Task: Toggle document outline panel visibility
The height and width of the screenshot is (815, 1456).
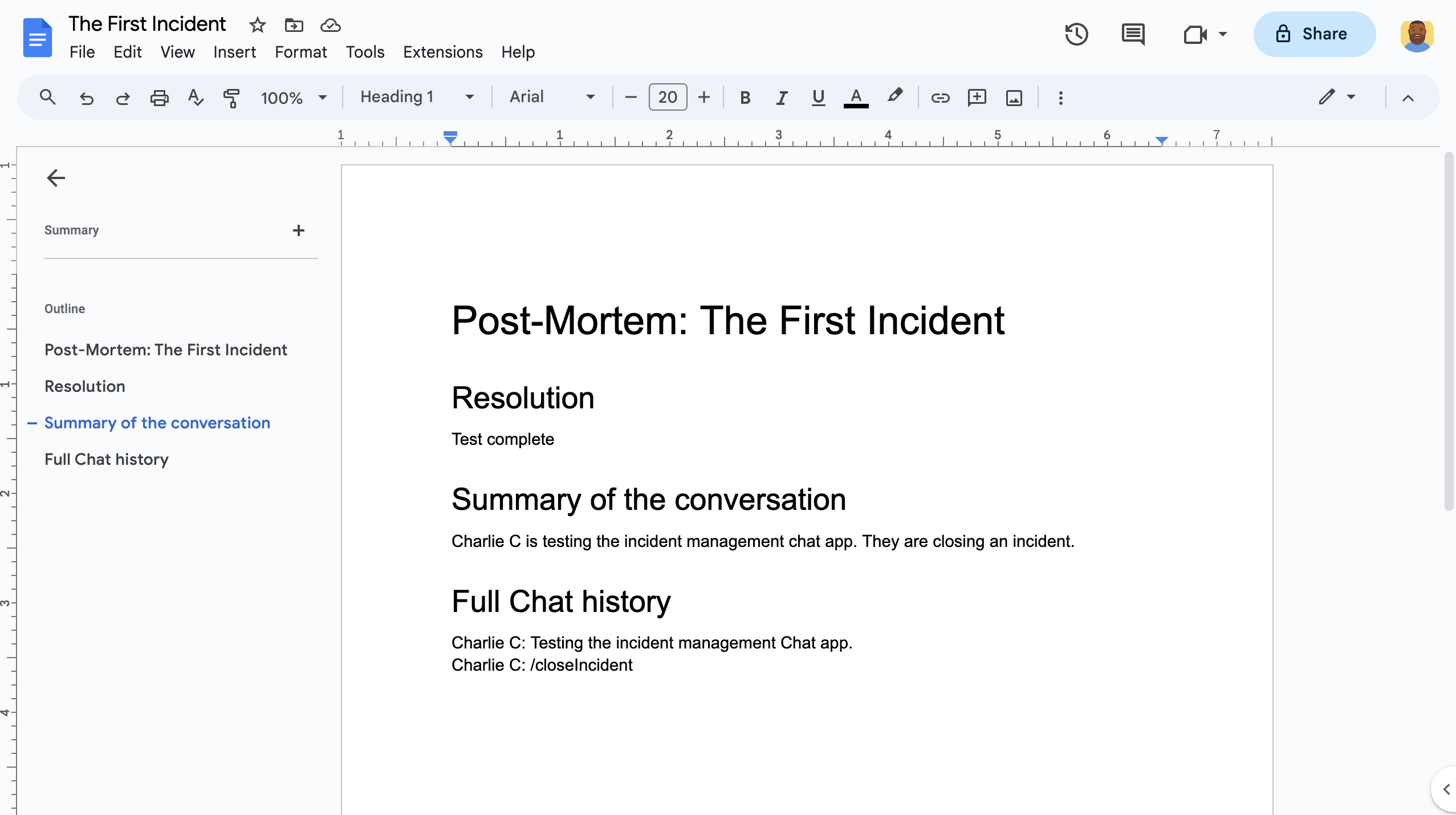Action: 55,177
